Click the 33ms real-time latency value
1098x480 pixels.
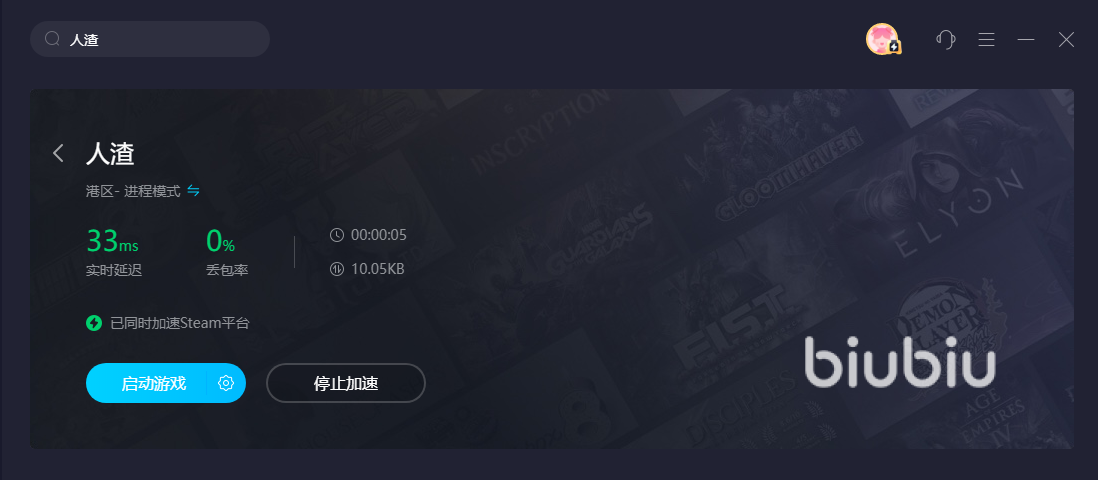[x=112, y=241]
